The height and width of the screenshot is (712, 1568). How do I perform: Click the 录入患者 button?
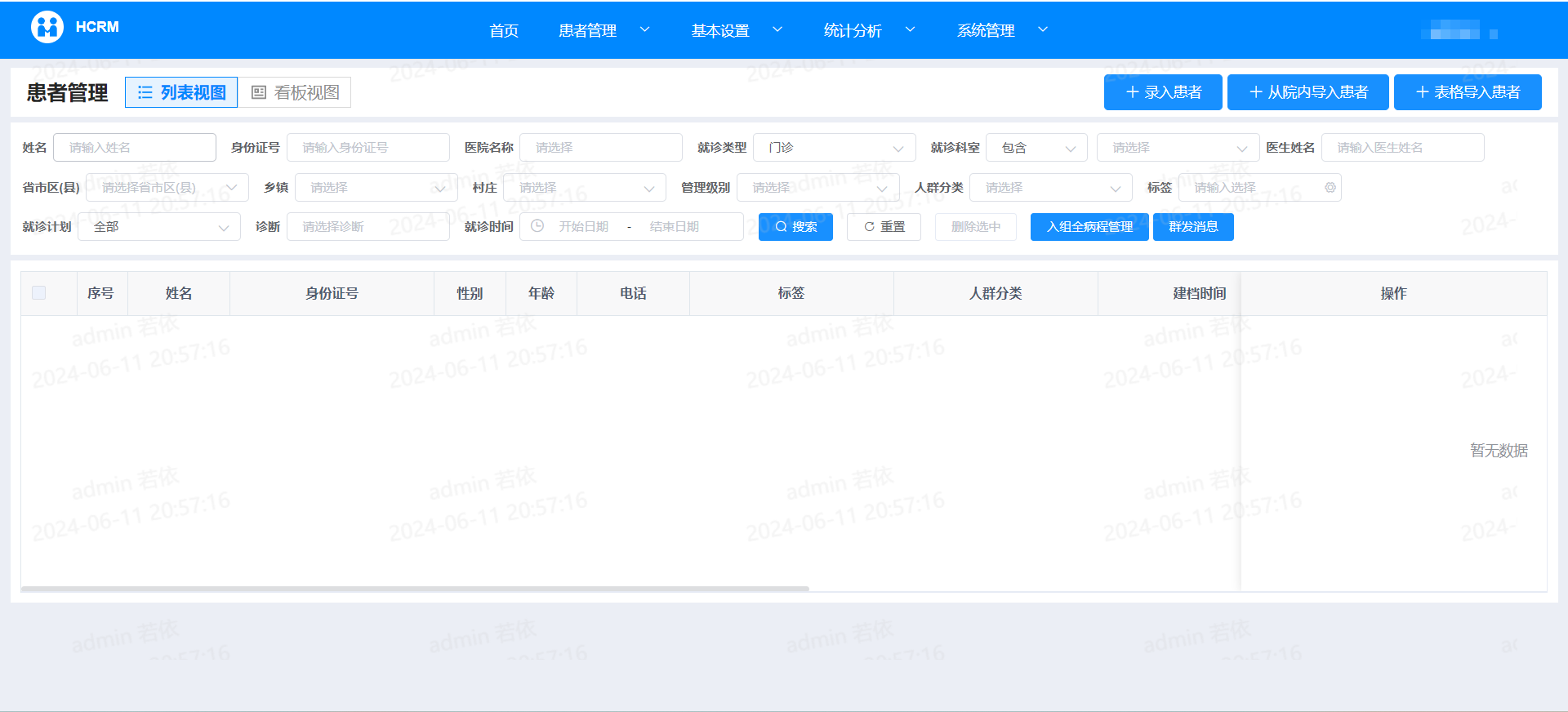(x=1163, y=92)
